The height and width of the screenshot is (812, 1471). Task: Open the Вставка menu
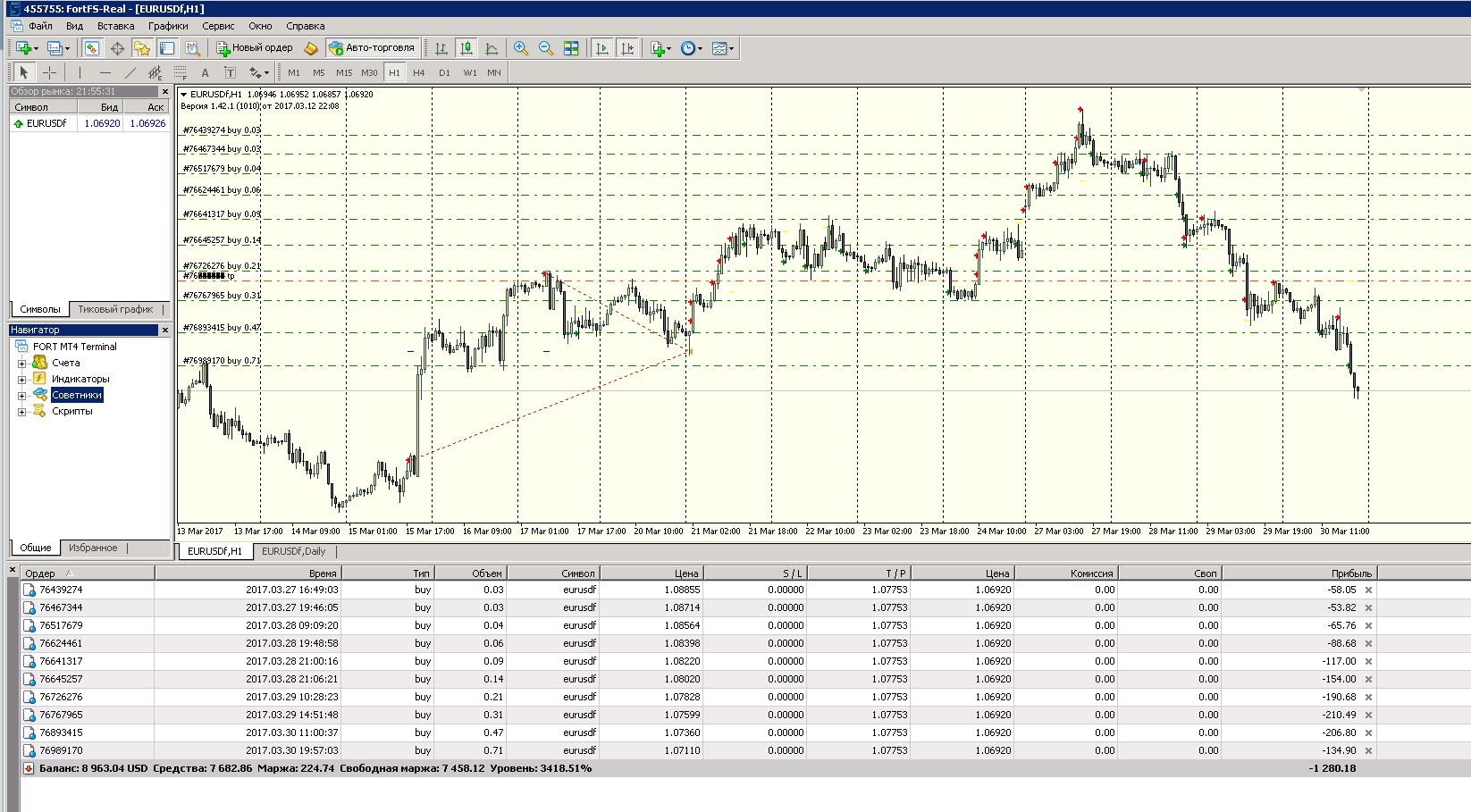point(116,26)
